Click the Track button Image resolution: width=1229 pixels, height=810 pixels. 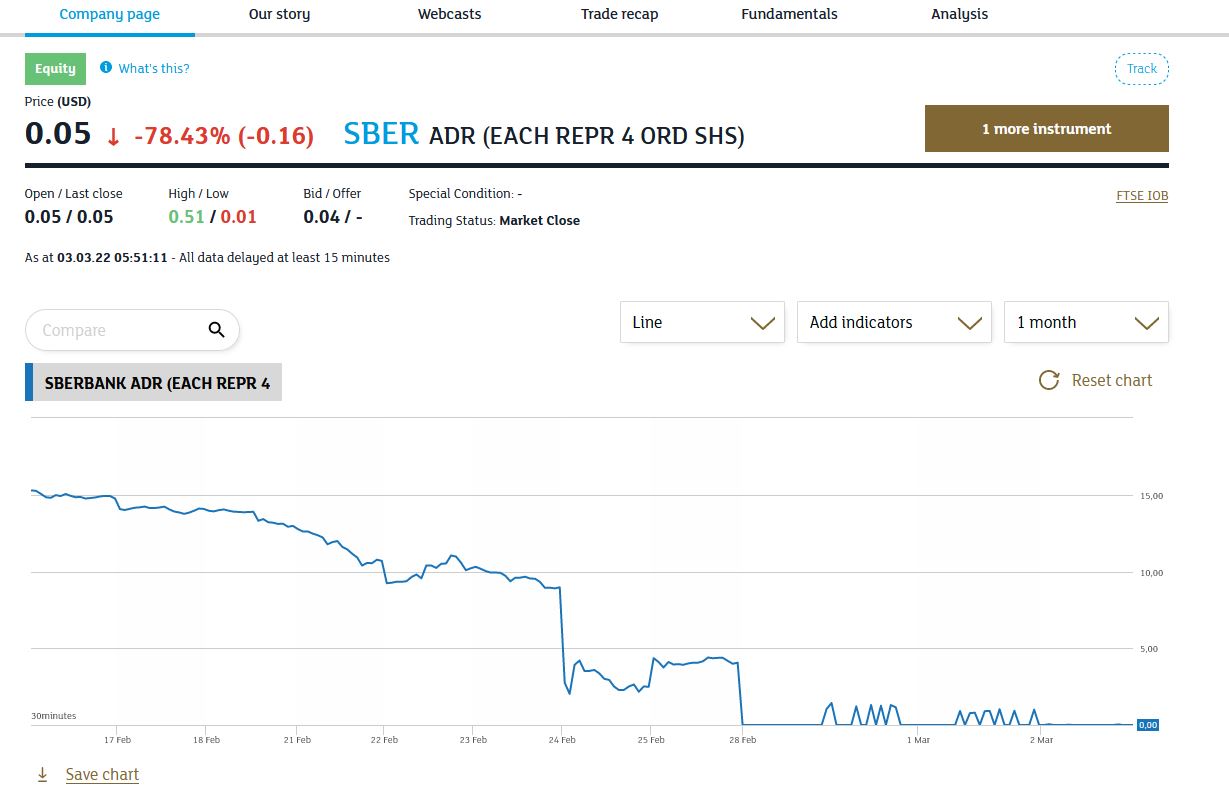point(1142,69)
